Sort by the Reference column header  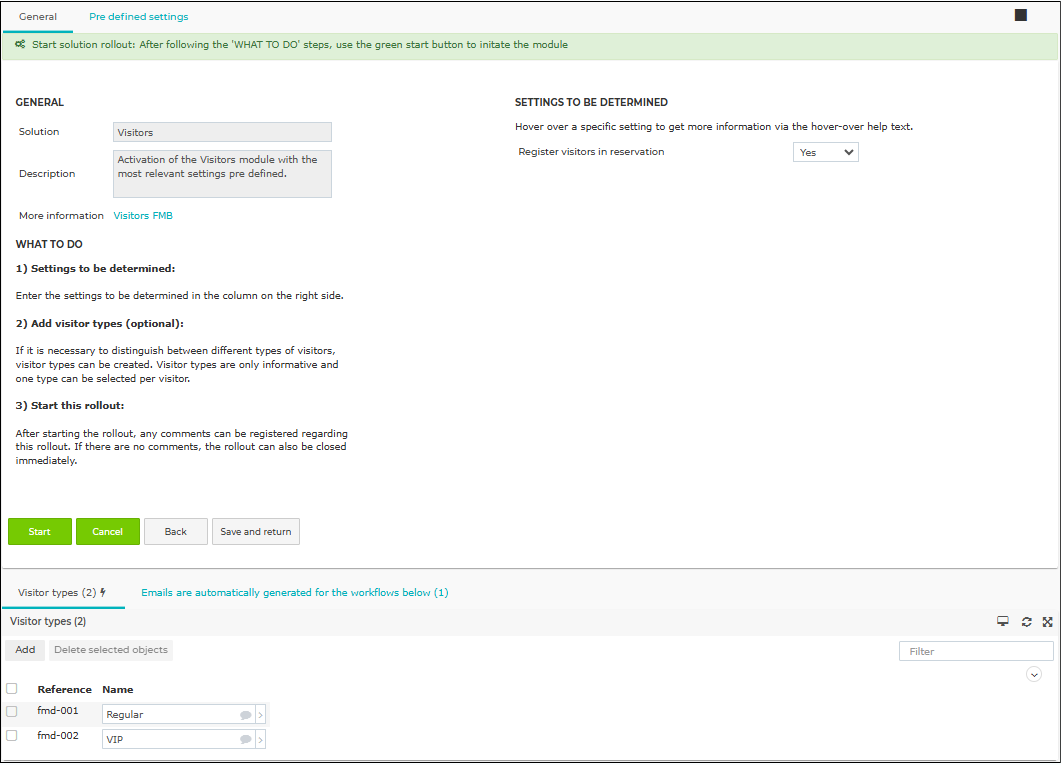(64, 689)
